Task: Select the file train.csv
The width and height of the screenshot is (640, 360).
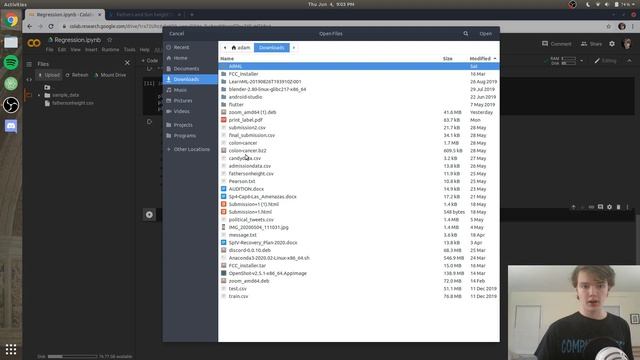Action: pyautogui.click(x=359, y=296)
